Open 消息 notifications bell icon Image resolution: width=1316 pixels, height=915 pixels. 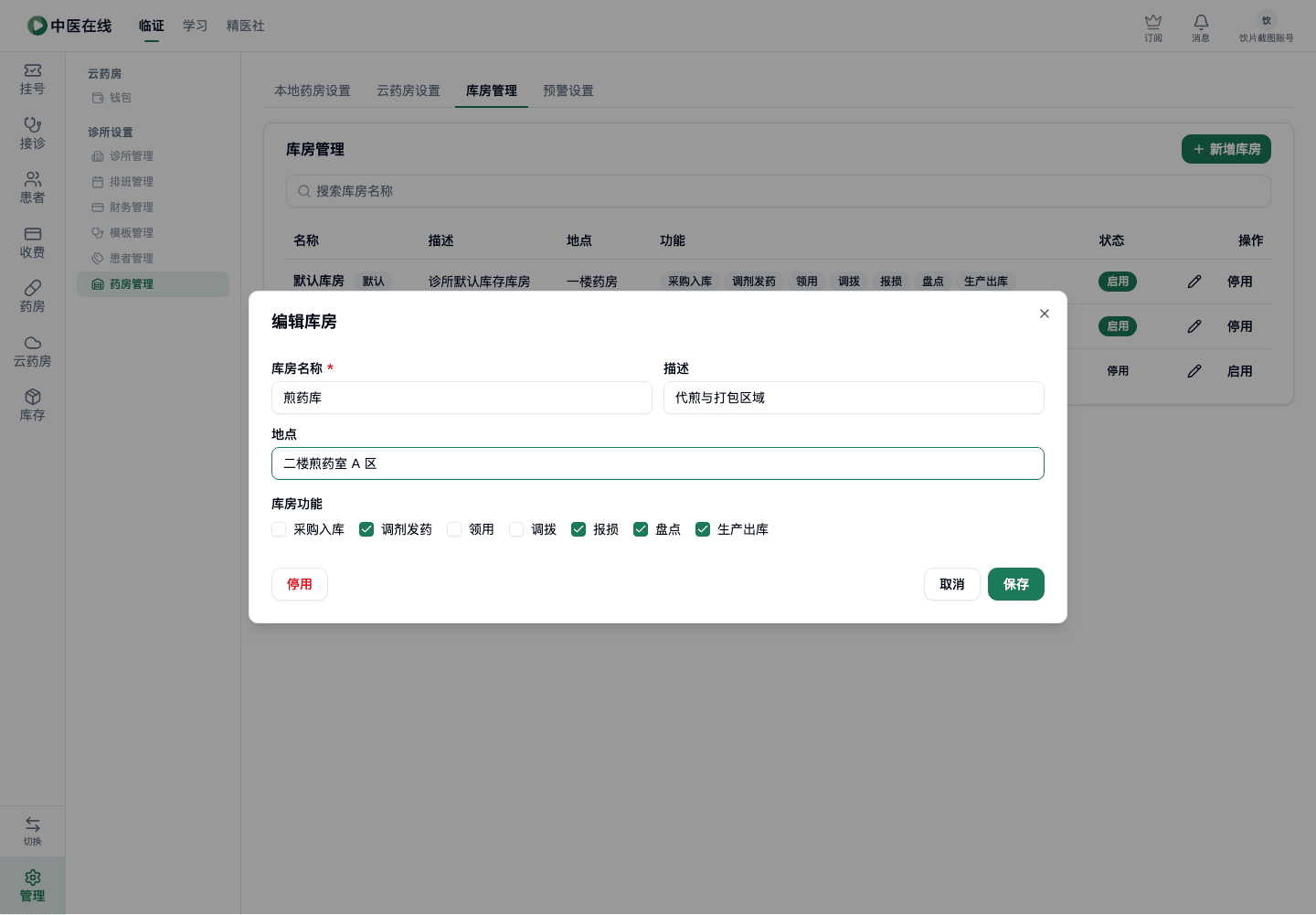1201,27
